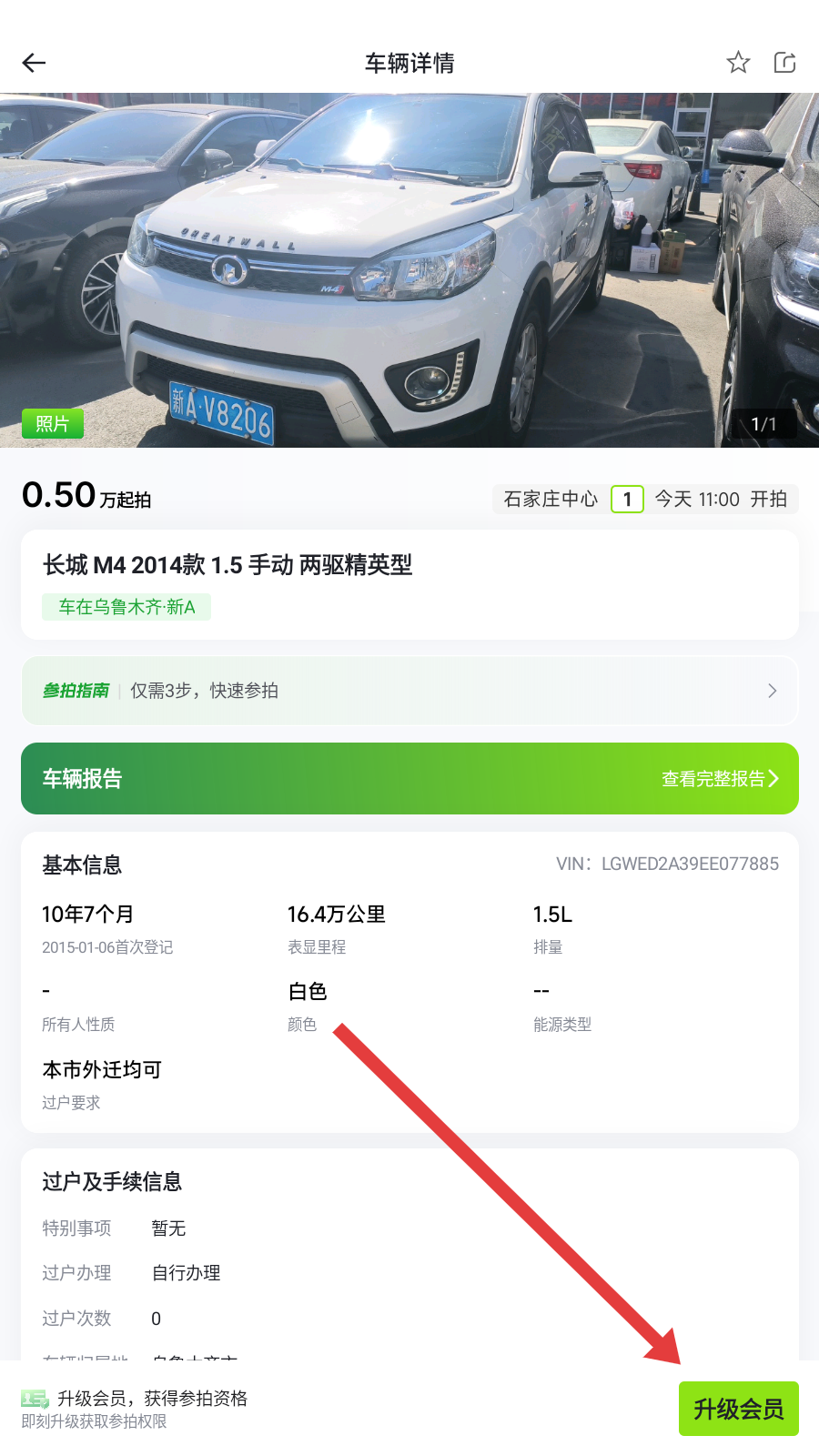This screenshot has height=1456, width=819.
Task: View the white Great Wall car photo
Action: pos(409,270)
